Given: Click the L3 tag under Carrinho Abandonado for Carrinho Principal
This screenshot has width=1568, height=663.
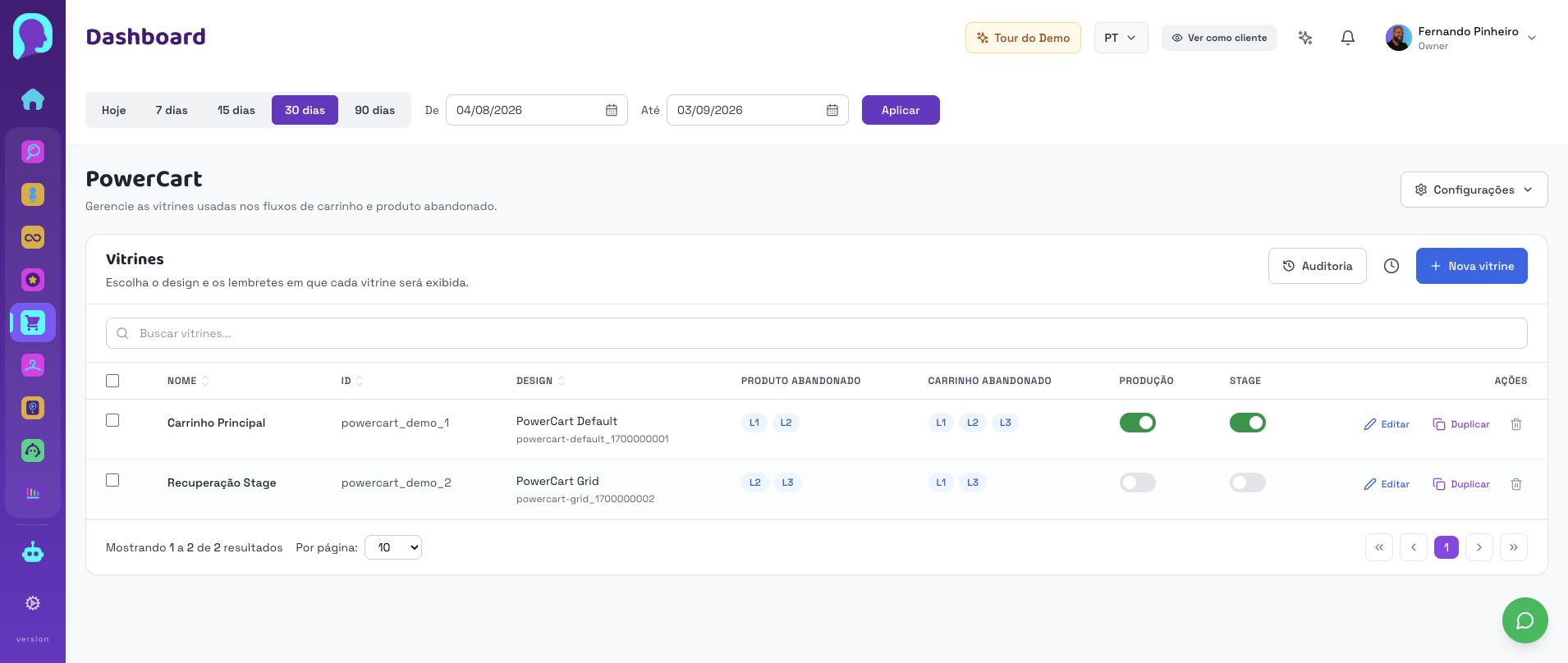Looking at the screenshot, I should pyautogui.click(x=1006, y=423).
